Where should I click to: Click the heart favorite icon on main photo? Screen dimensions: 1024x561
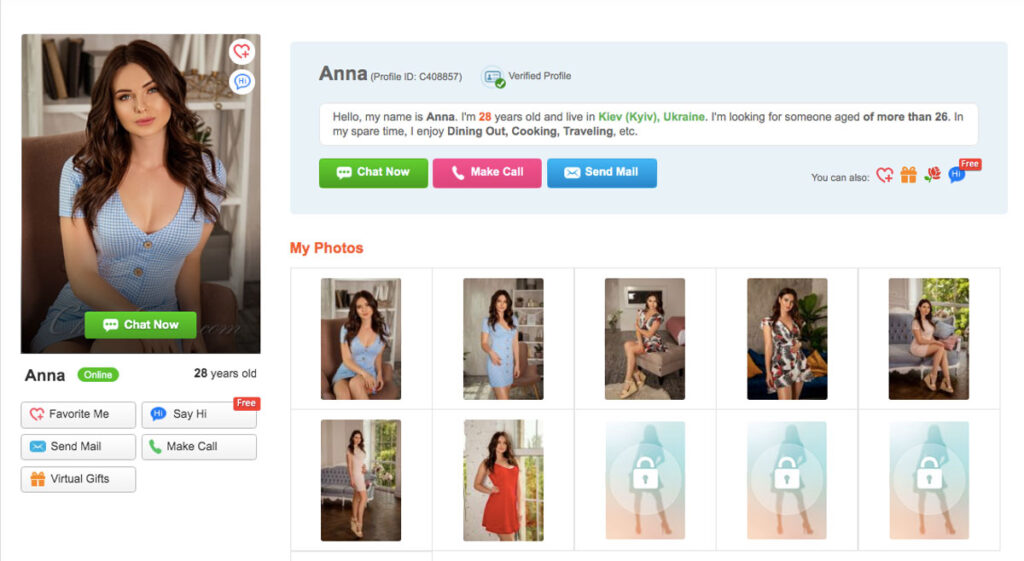[x=241, y=52]
